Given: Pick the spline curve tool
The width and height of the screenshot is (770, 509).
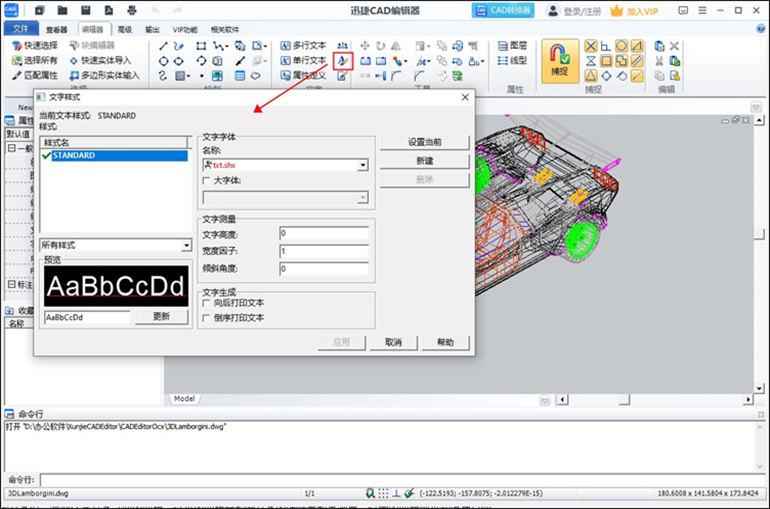Looking at the screenshot, I should pos(164,76).
